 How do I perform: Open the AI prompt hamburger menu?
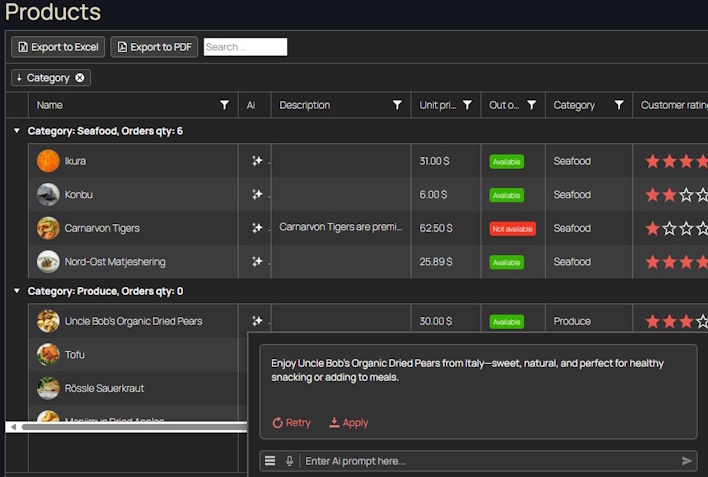point(270,461)
